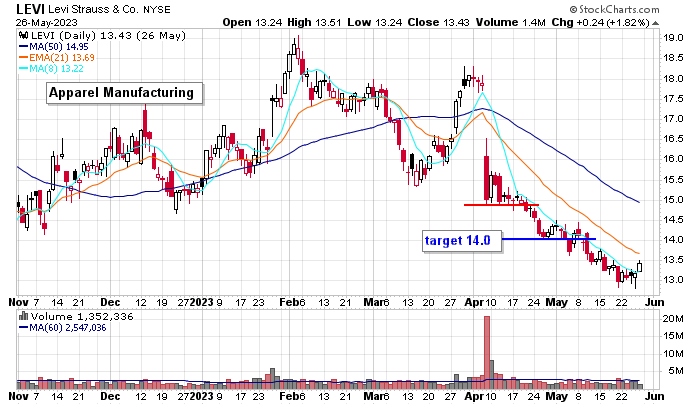Click the Apparel Manufacturing annotation box
This screenshot has width=700, height=405.
(122, 93)
